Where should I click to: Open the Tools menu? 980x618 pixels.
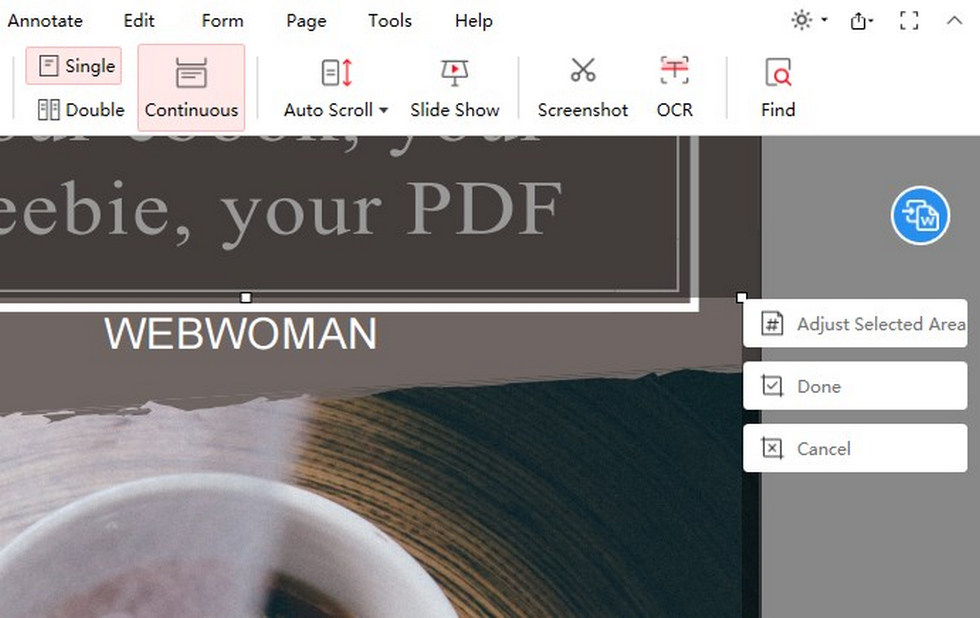[389, 20]
